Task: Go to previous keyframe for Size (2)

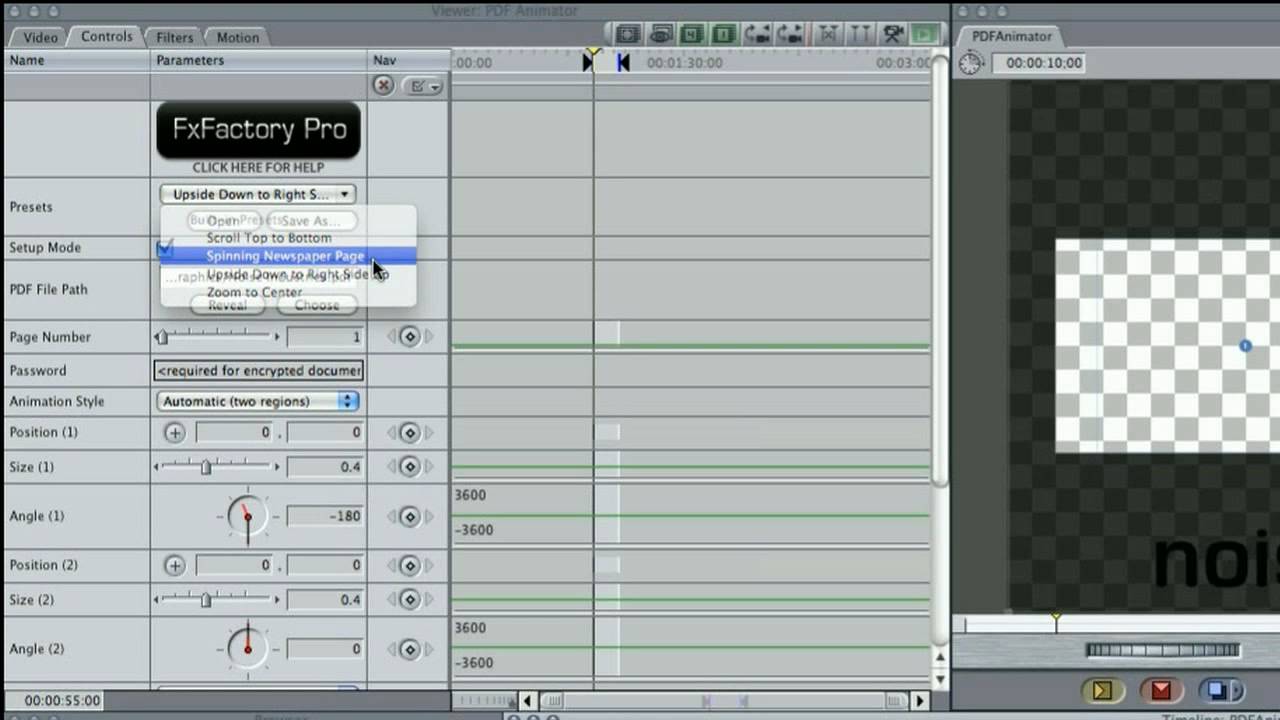Action: pos(391,600)
